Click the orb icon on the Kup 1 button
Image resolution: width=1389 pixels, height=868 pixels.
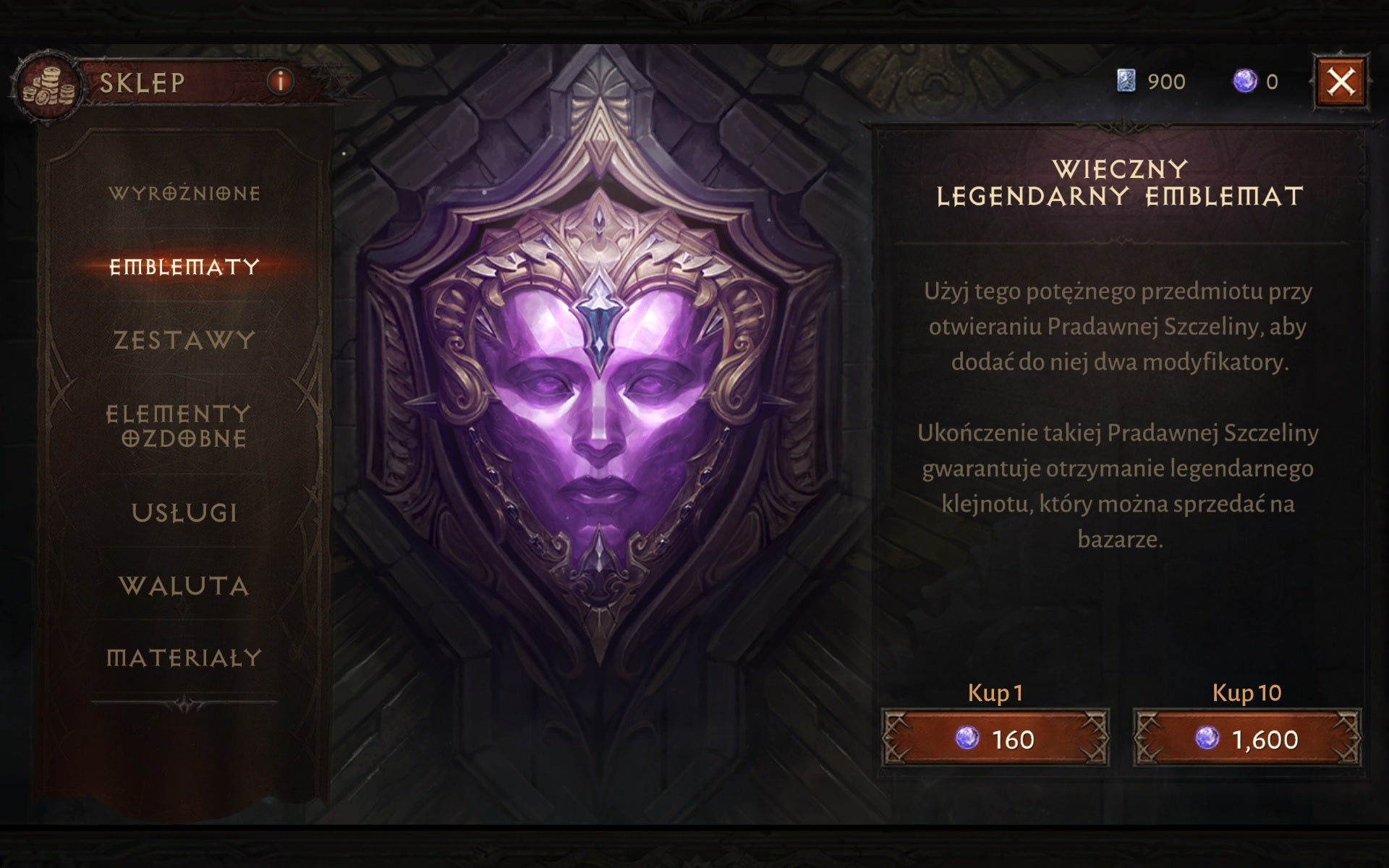[967, 739]
